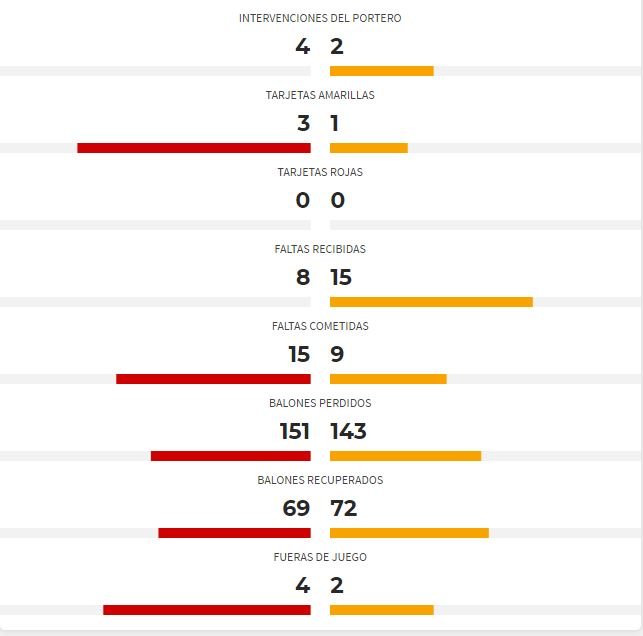Click the orange Faltas Cometidas bar
Viewport: 643px width, 636px height.
(388, 379)
